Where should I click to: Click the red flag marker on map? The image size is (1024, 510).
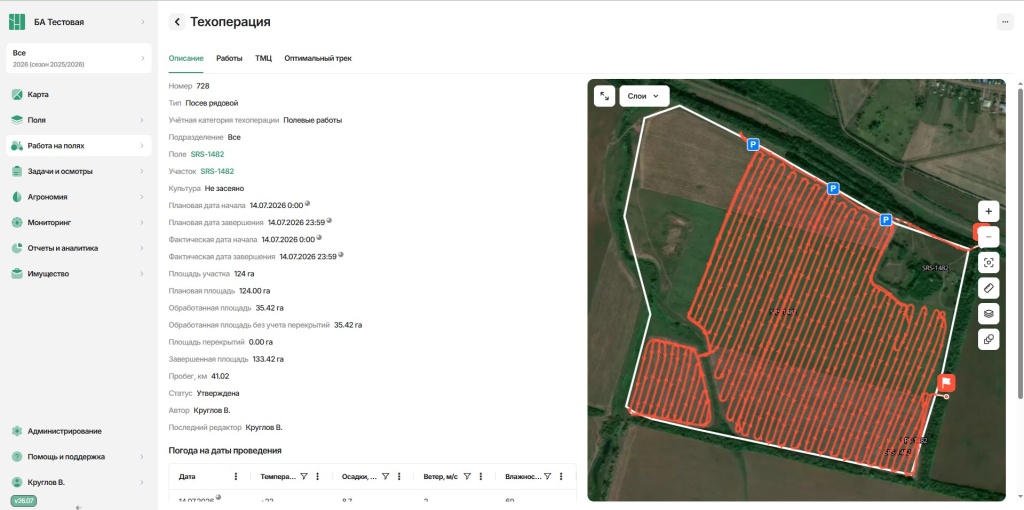(x=946, y=383)
